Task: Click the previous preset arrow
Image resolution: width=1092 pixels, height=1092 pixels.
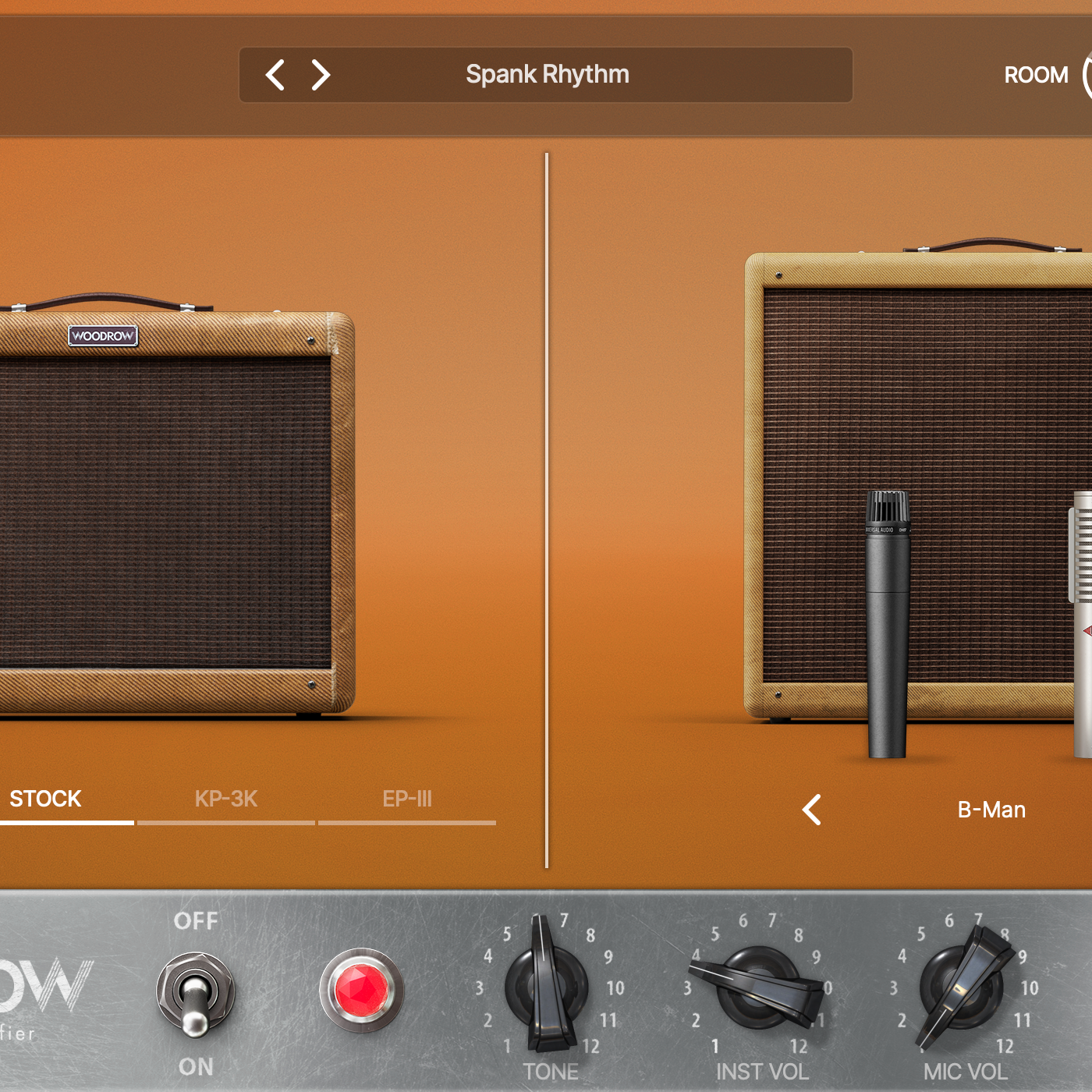Action: (x=274, y=74)
